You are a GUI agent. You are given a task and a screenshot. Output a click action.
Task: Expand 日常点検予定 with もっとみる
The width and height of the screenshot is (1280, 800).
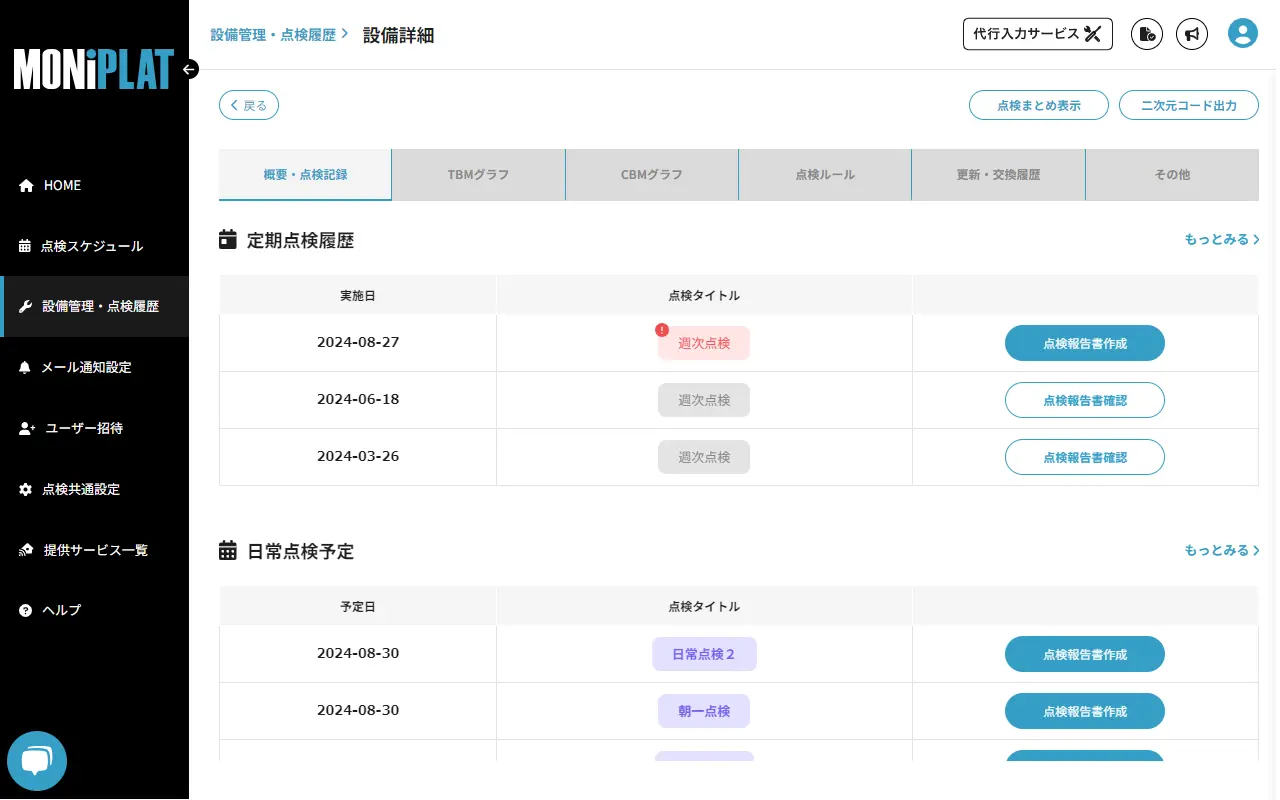[x=1221, y=551]
